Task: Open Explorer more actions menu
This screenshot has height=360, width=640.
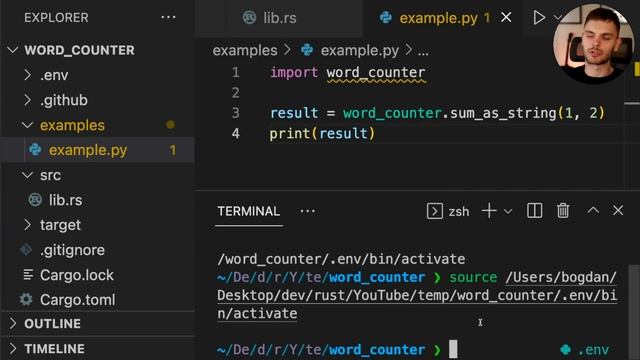Action: click(168, 18)
